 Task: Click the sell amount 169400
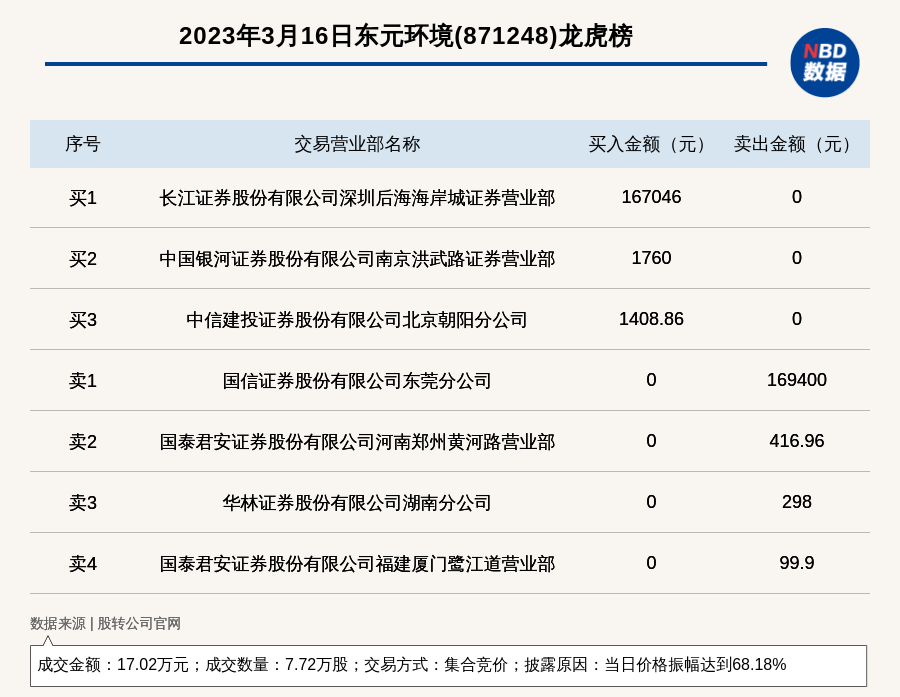(x=796, y=380)
